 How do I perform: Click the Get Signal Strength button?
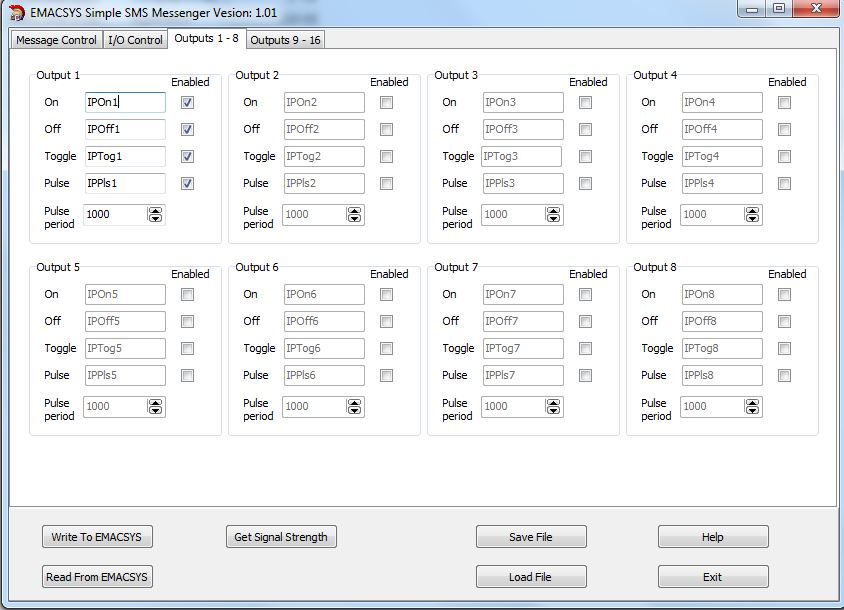point(280,537)
